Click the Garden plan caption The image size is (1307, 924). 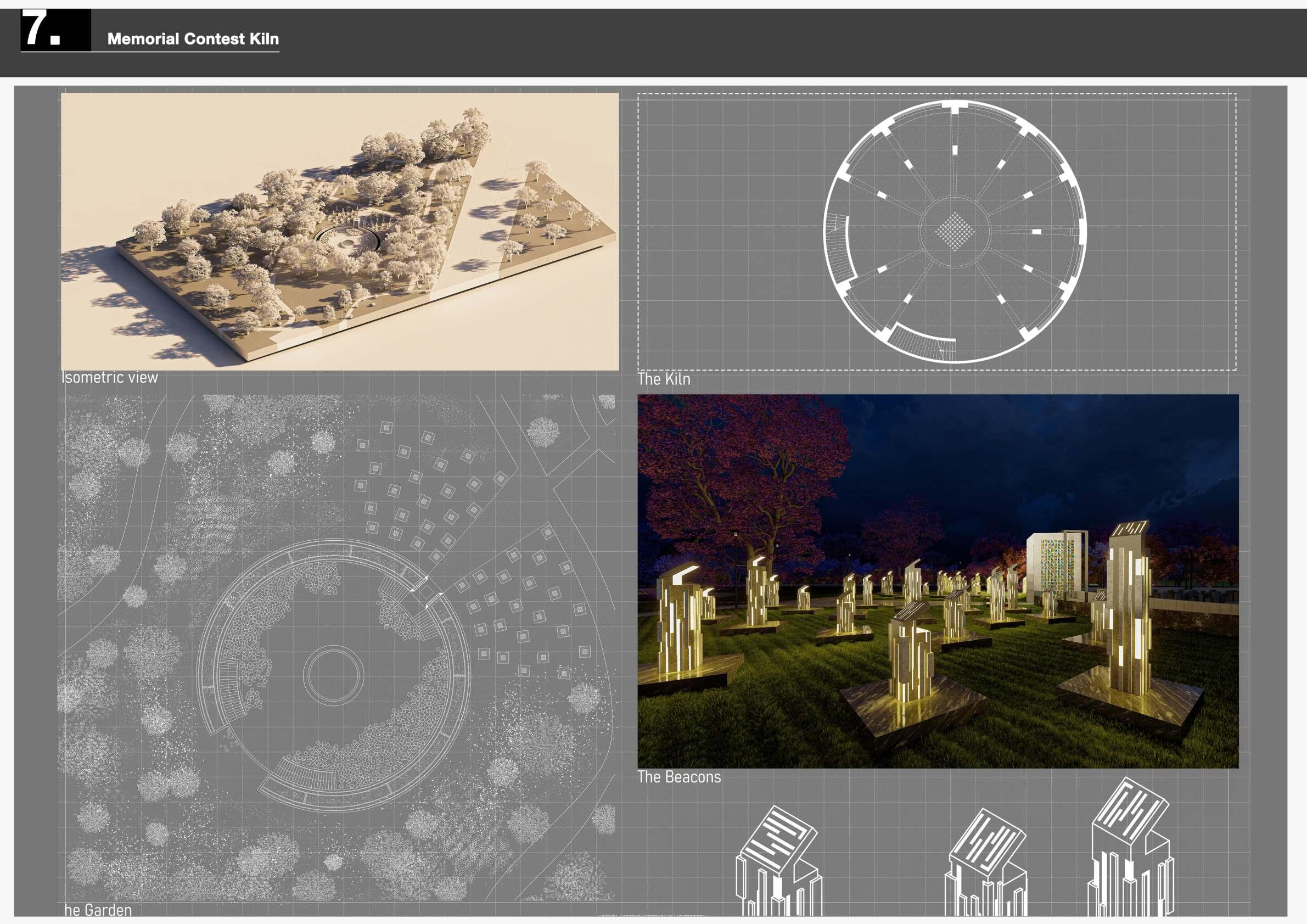pos(98,910)
